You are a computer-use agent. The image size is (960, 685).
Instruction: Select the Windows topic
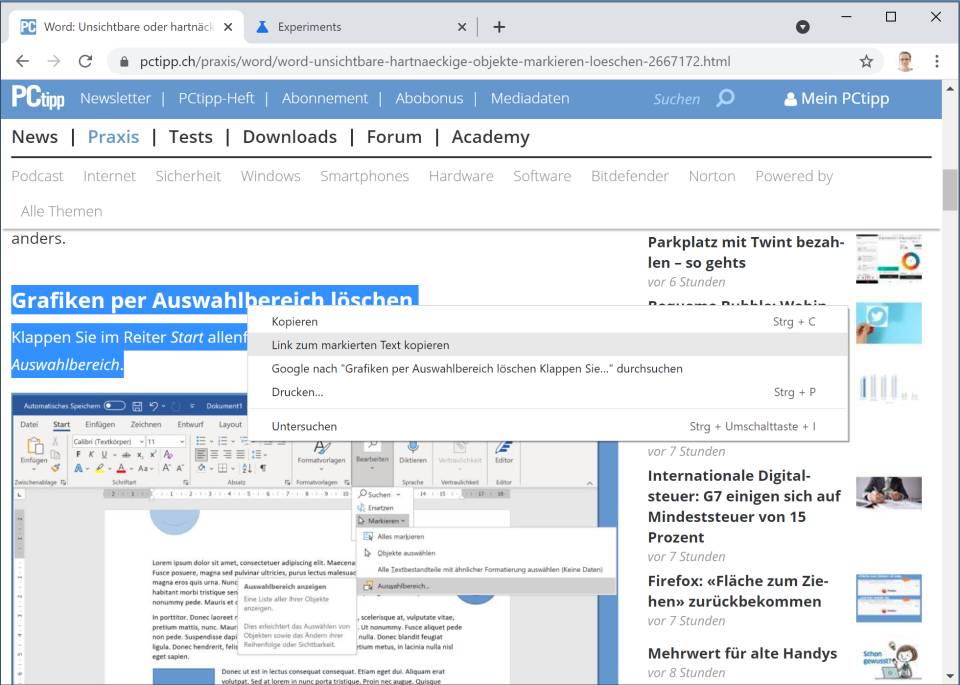(270, 176)
